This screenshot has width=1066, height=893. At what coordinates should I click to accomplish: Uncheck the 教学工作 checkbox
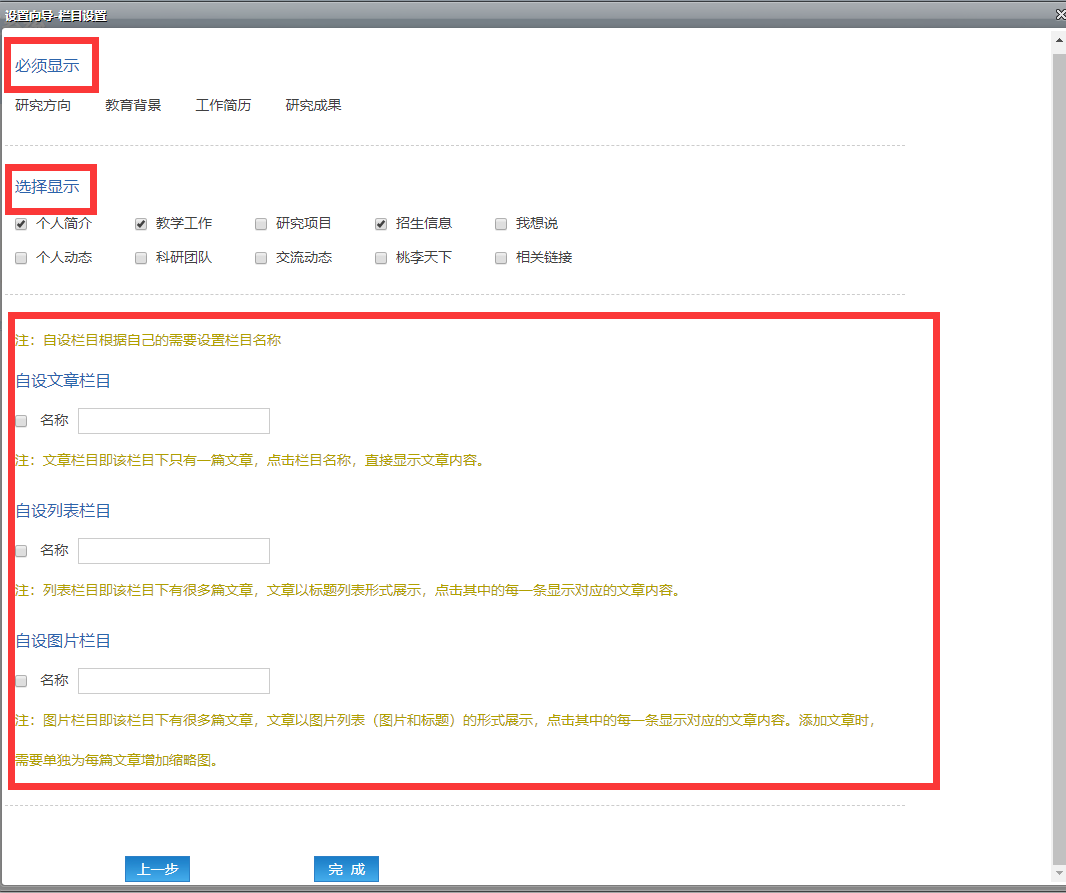click(x=141, y=224)
